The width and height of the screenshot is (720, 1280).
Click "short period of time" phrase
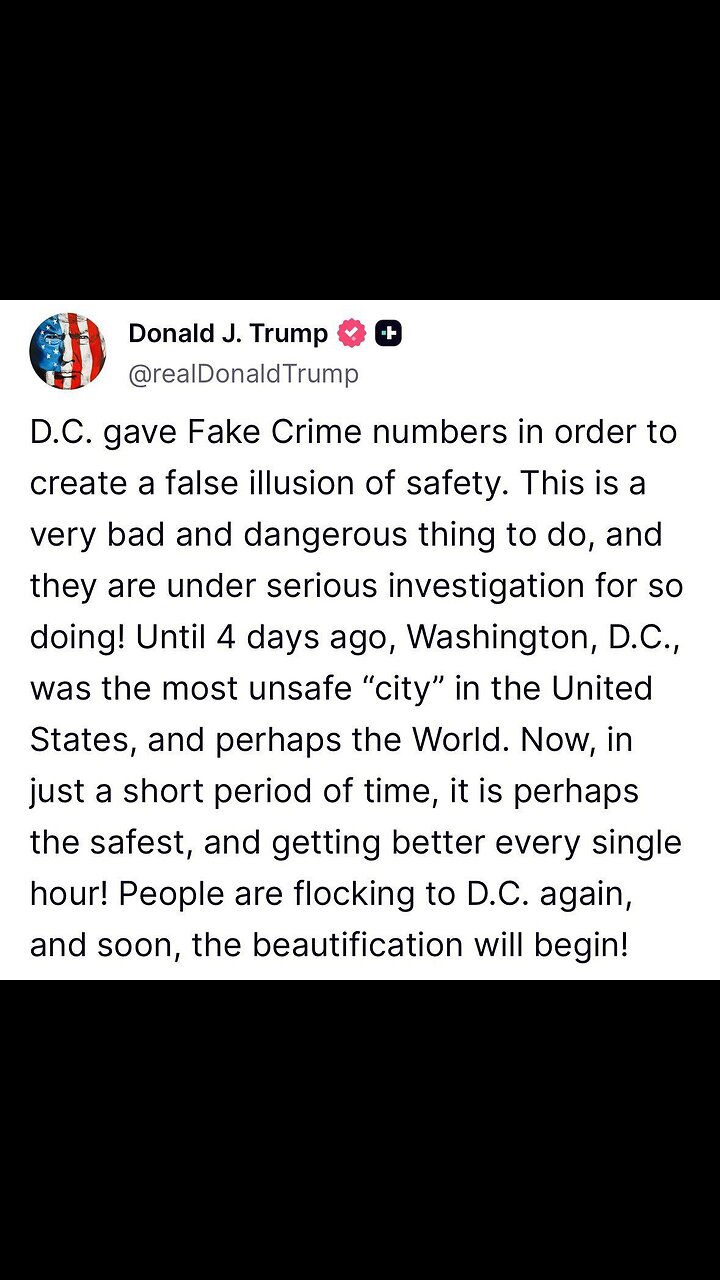(x=255, y=791)
